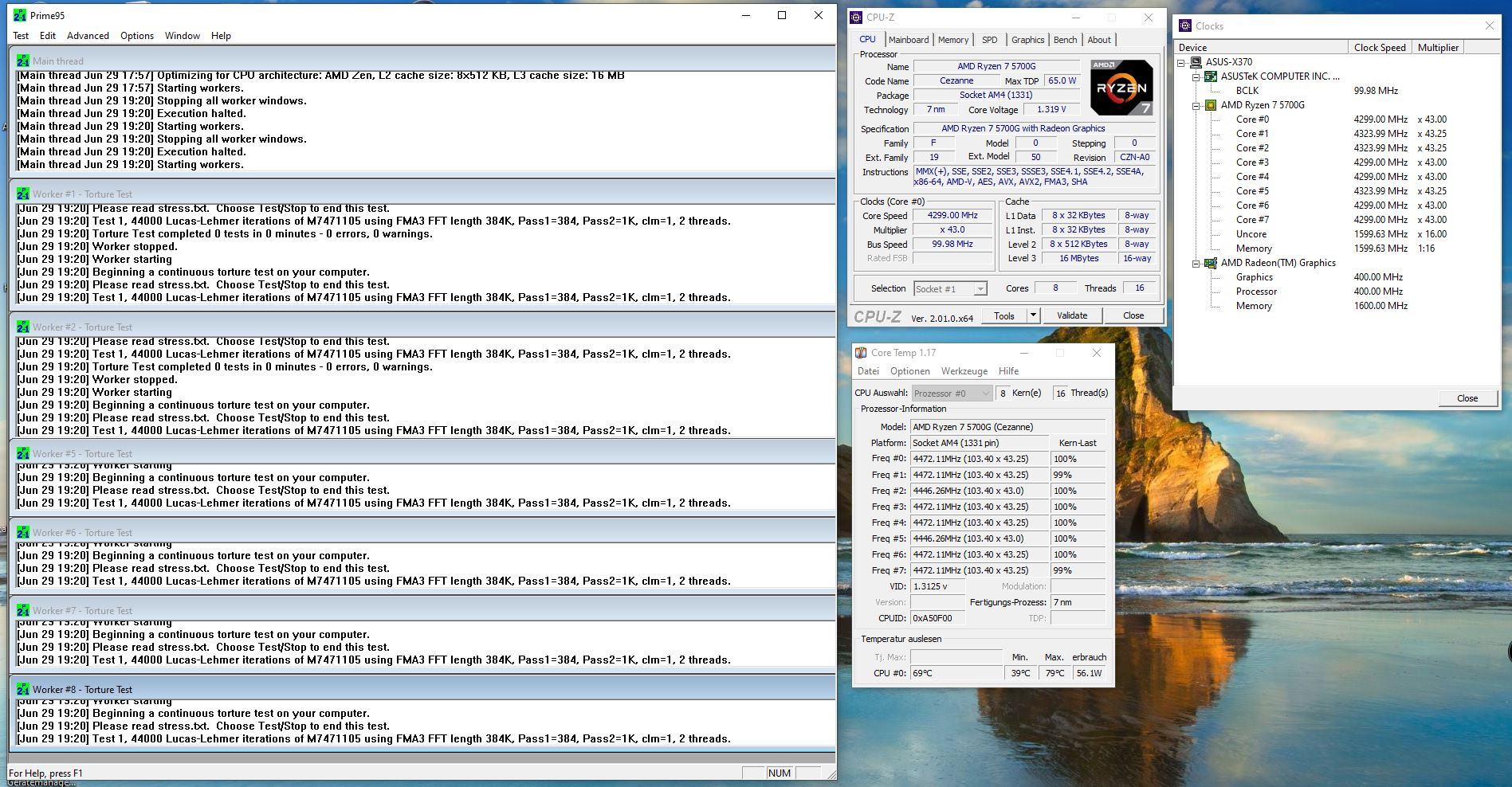Image resolution: width=1512 pixels, height=787 pixels.
Task: Switch to the Graphics tab in CPU-Z
Action: pyautogui.click(x=1027, y=40)
